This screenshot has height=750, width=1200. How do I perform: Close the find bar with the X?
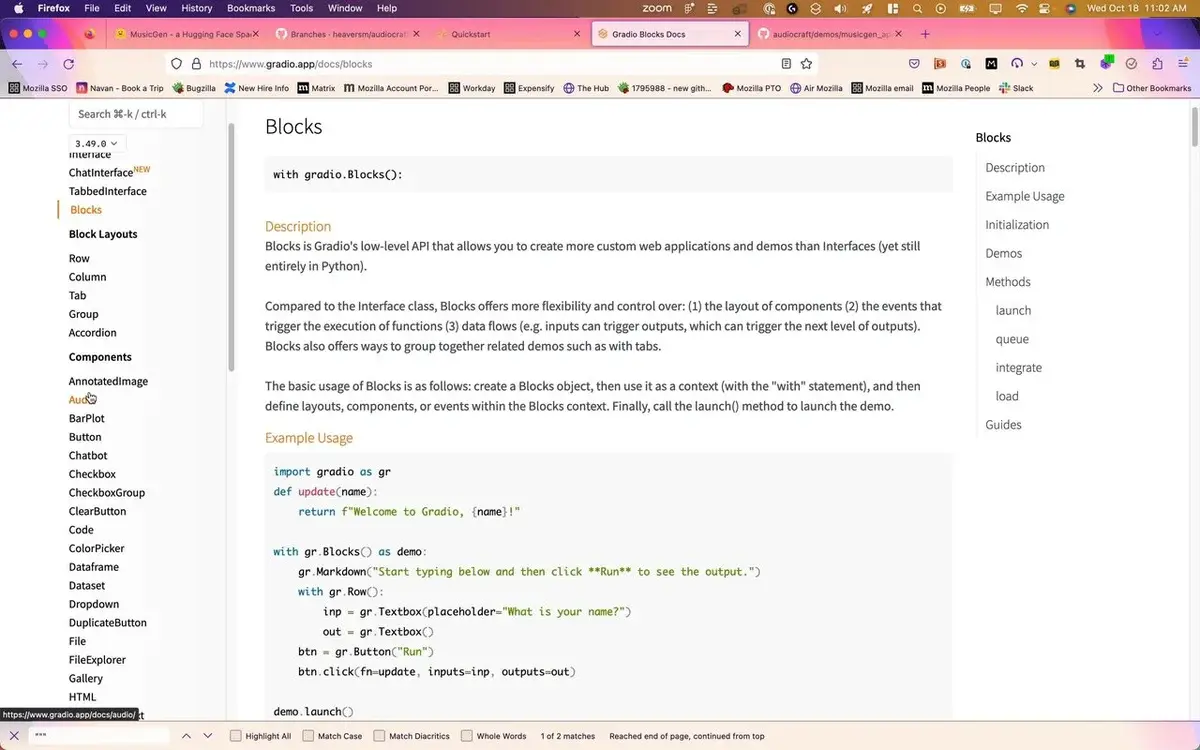point(14,736)
